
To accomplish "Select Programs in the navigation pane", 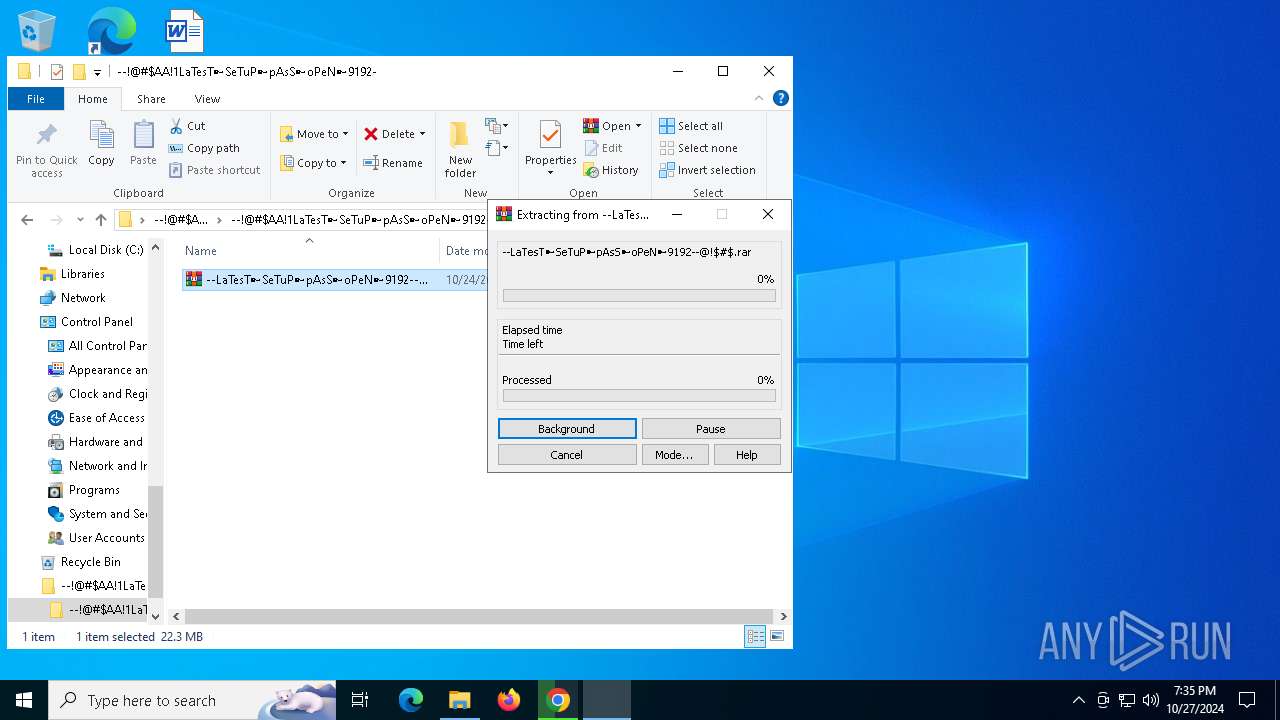I will pos(84,490).
